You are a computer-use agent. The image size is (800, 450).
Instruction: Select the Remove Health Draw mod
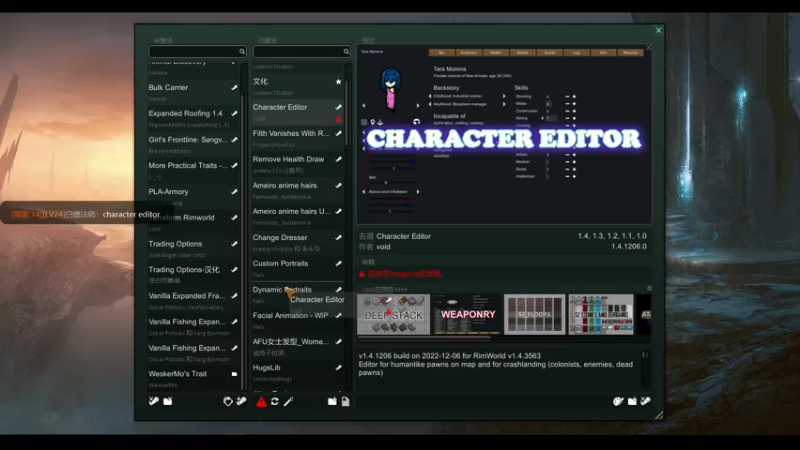(297, 164)
